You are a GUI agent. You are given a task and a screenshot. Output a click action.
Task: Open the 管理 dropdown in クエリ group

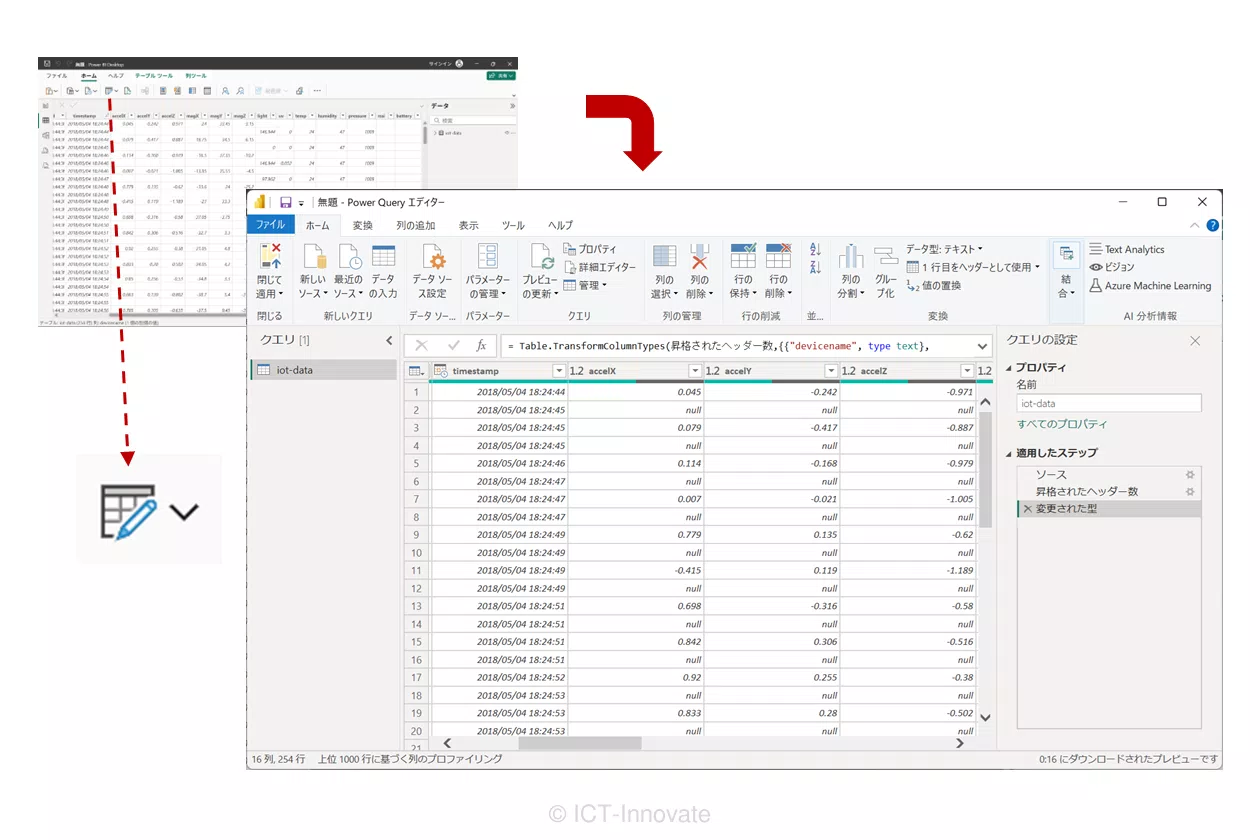[585, 285]
